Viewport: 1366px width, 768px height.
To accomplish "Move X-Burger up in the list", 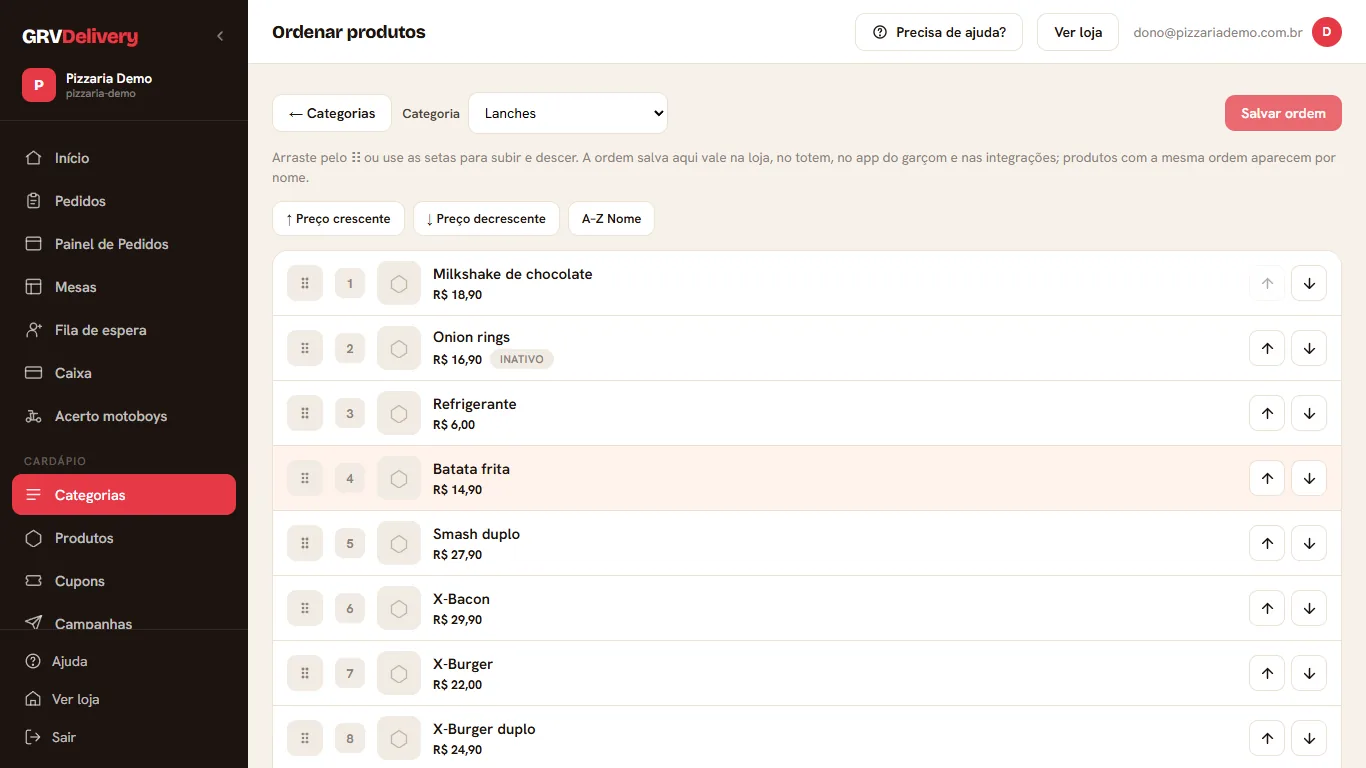I will 1267,673.
